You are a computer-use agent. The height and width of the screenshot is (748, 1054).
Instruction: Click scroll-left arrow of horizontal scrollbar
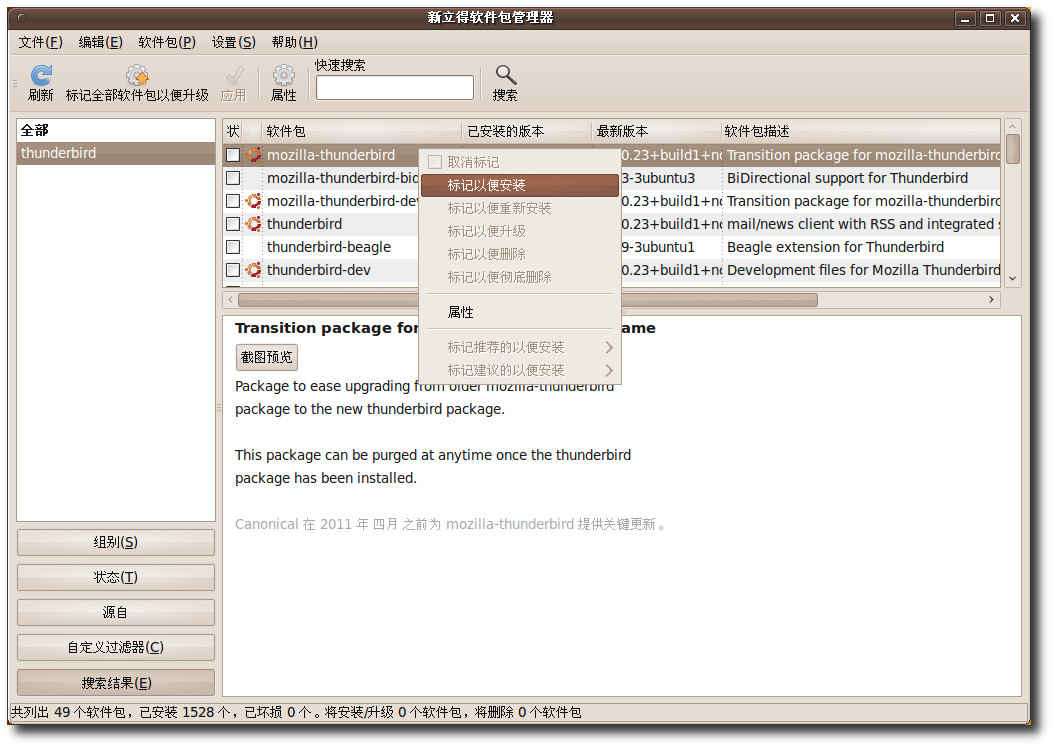(231, 300)
